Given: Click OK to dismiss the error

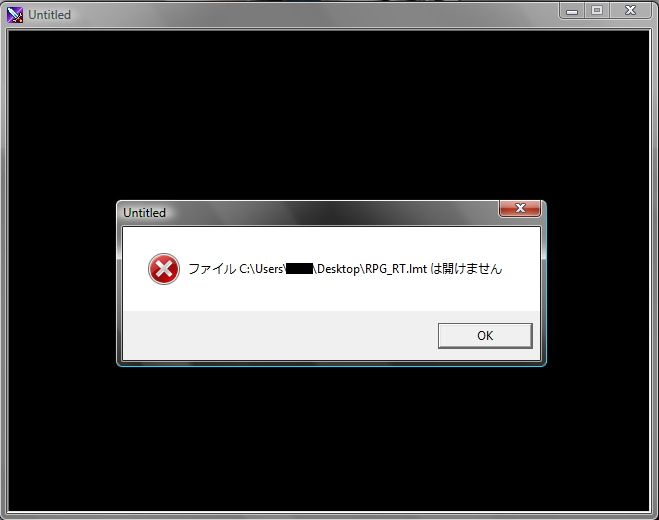Looking at the screenshot, I should [485, 335].
